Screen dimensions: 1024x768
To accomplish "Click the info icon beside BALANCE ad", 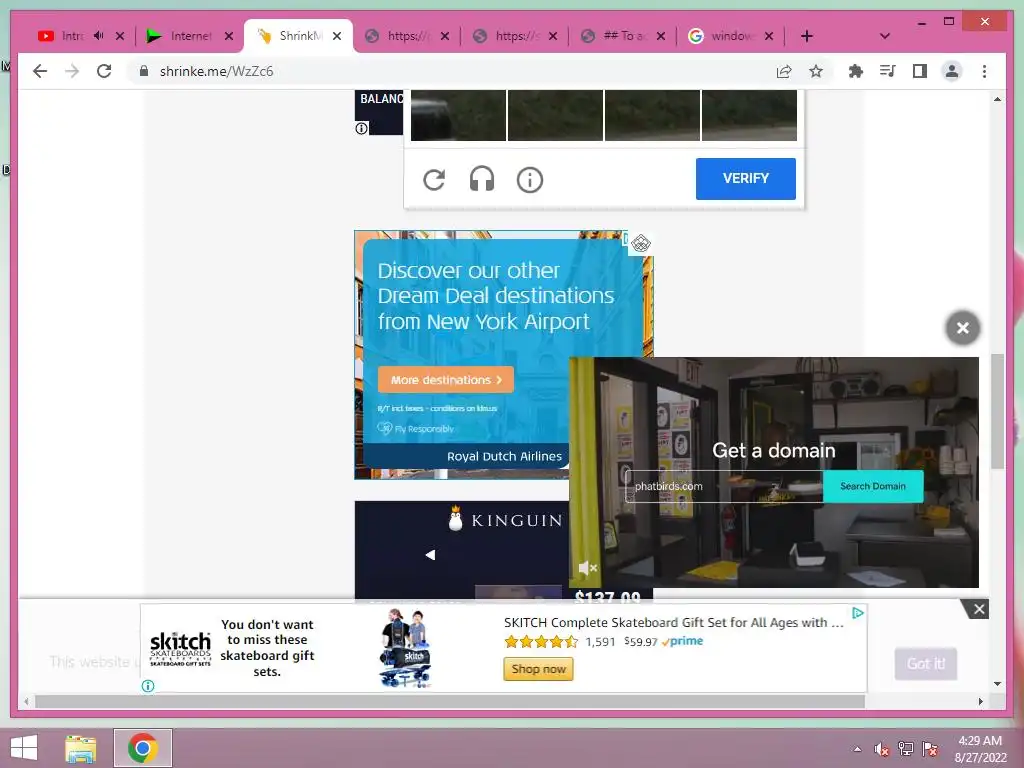I will (x=361, y=128).
